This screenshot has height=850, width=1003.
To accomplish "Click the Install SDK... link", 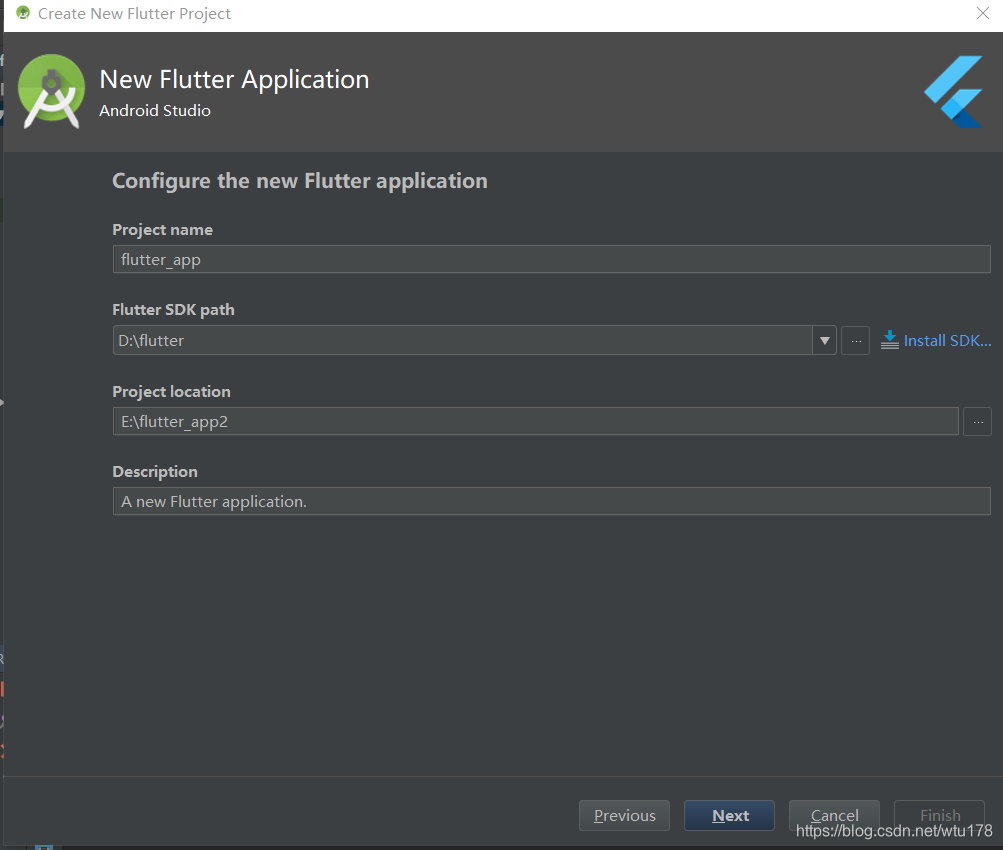I will point(947,341).
